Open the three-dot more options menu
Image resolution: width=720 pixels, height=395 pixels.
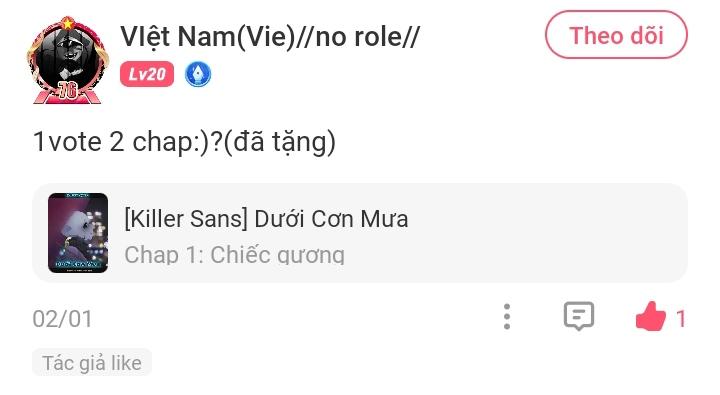point(506,316)
